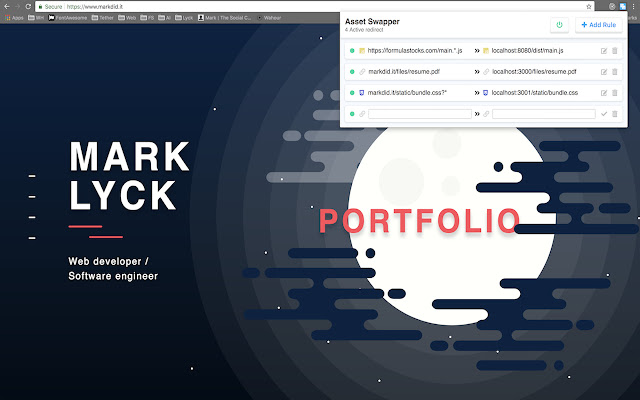Toggle the green status dot for formulastocks rule
The width and height of the screenshot is (640, 400).
click(352, 51)
